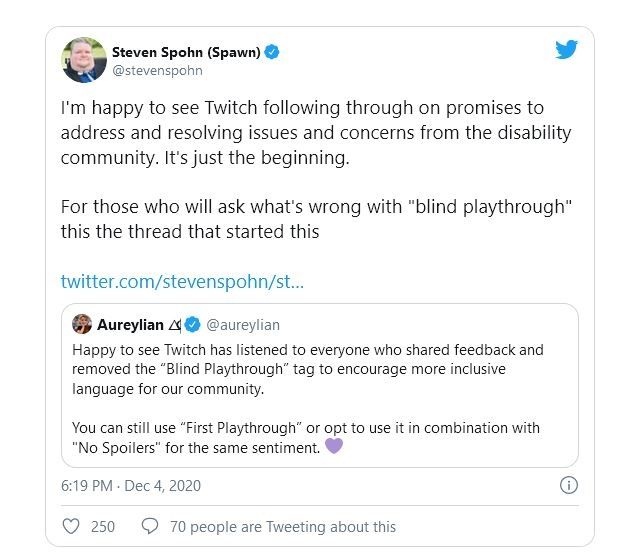637x558 pixels.
Task: Click the Steven Spohn (Spawn) name
Action: 185,51
